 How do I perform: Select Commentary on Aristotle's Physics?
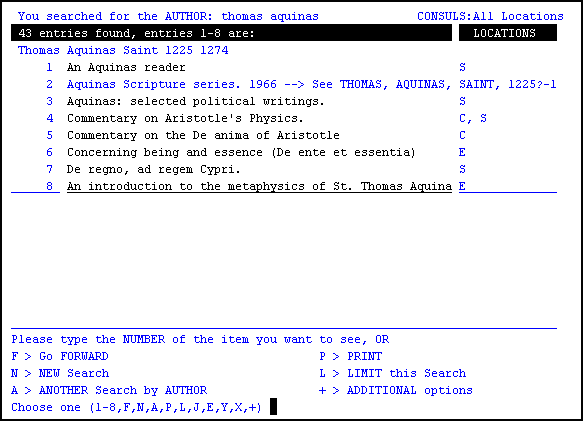coord(185,118)
